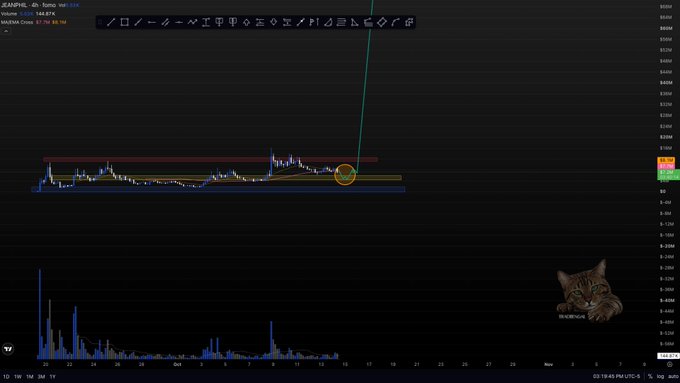Switch to the 3M date range
This screenshot has height=383, width=680.
pos(41,376)
